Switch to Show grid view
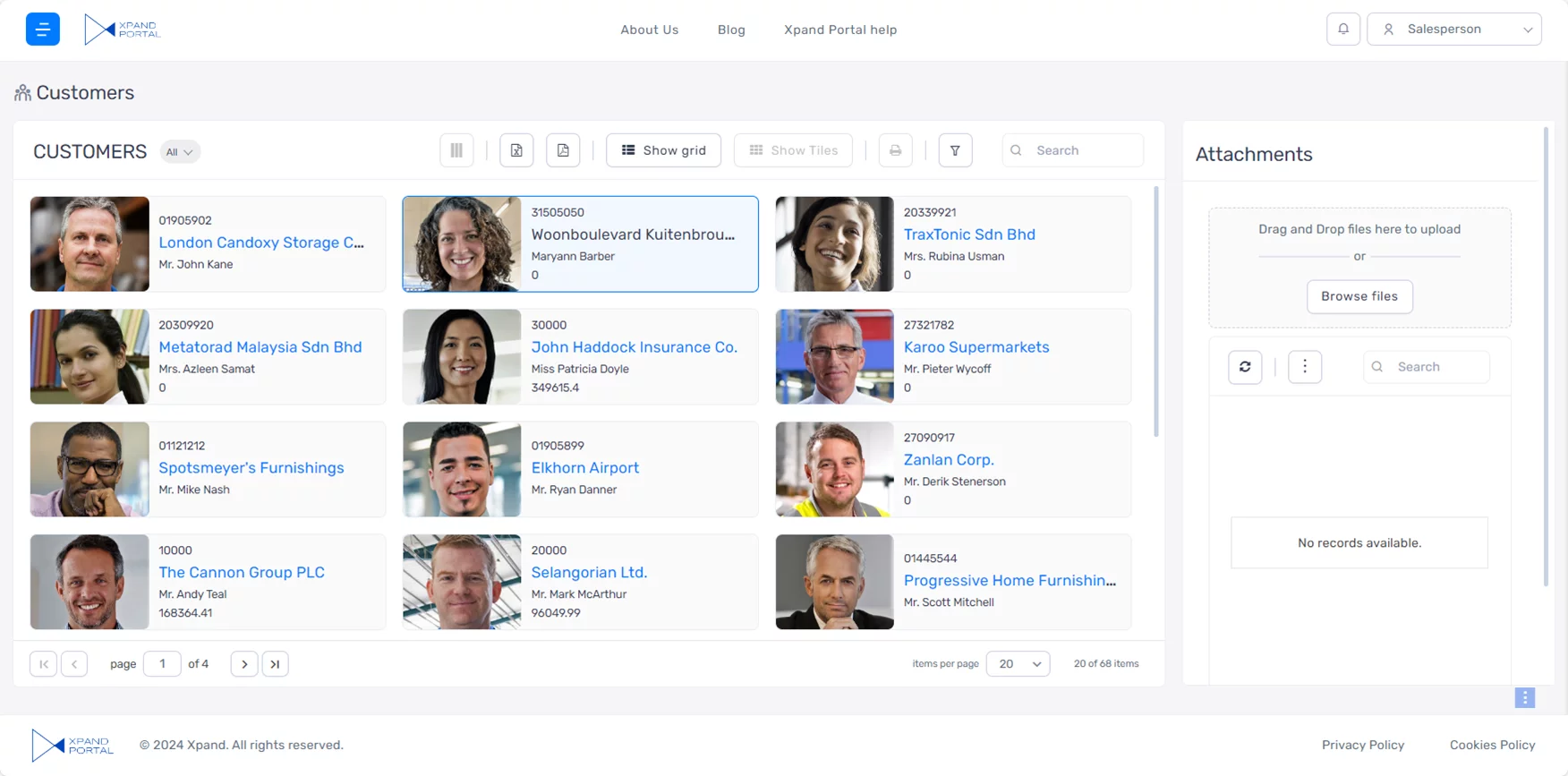 pyautogui.click(x=663, y=150)
